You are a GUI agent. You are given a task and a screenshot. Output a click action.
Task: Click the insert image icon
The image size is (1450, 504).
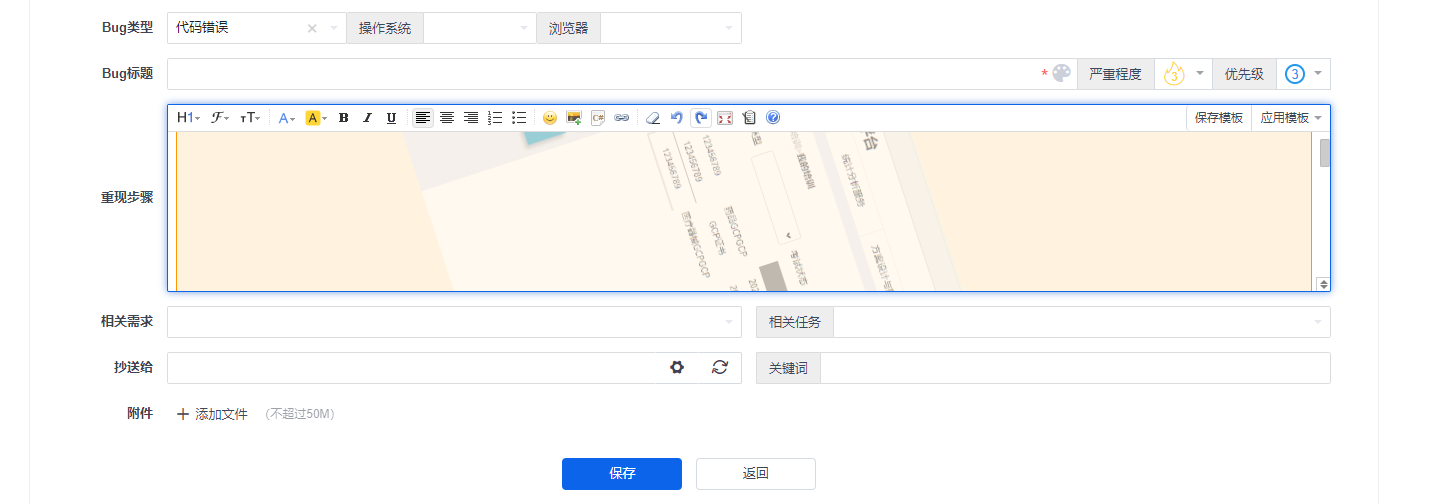tap(573, 118)
